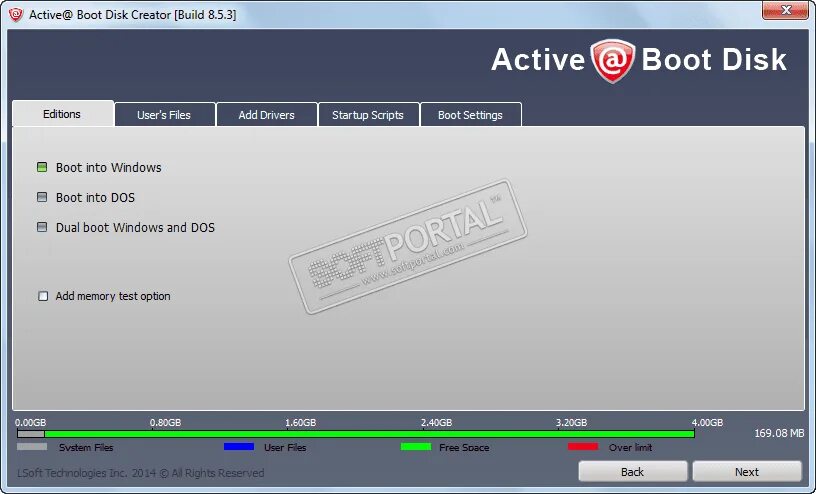Click the 0.00GB scale label
The width and height of the screenshot is (816, 494).
pyautogui.click(x=30, y=422)
